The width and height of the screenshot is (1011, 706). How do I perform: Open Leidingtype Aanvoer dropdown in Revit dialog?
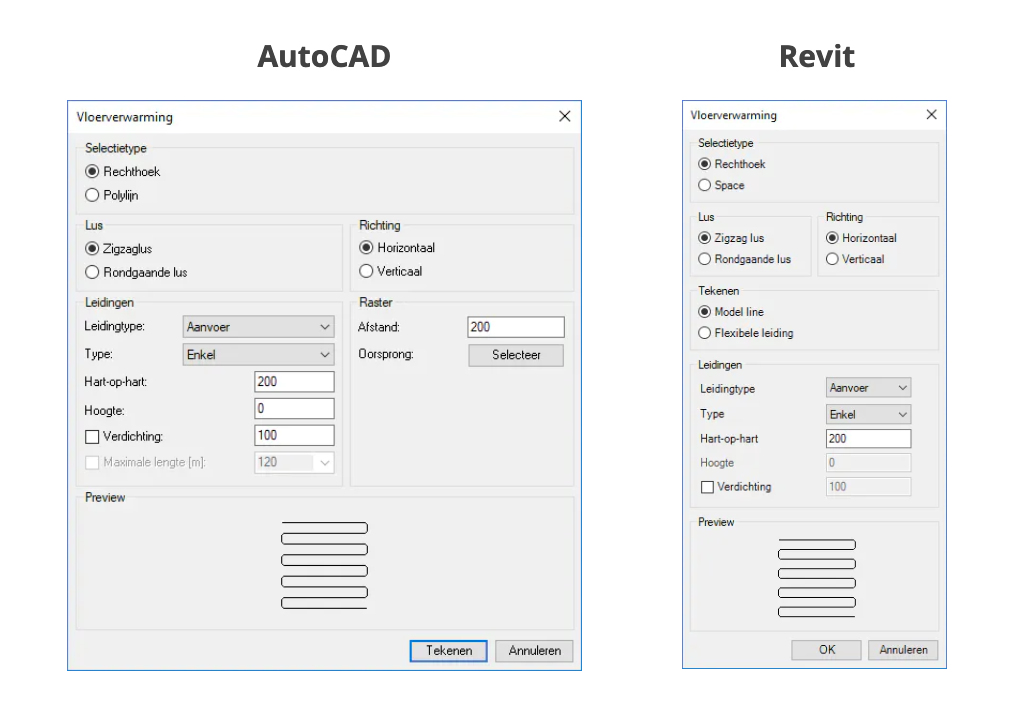point(869,387)
